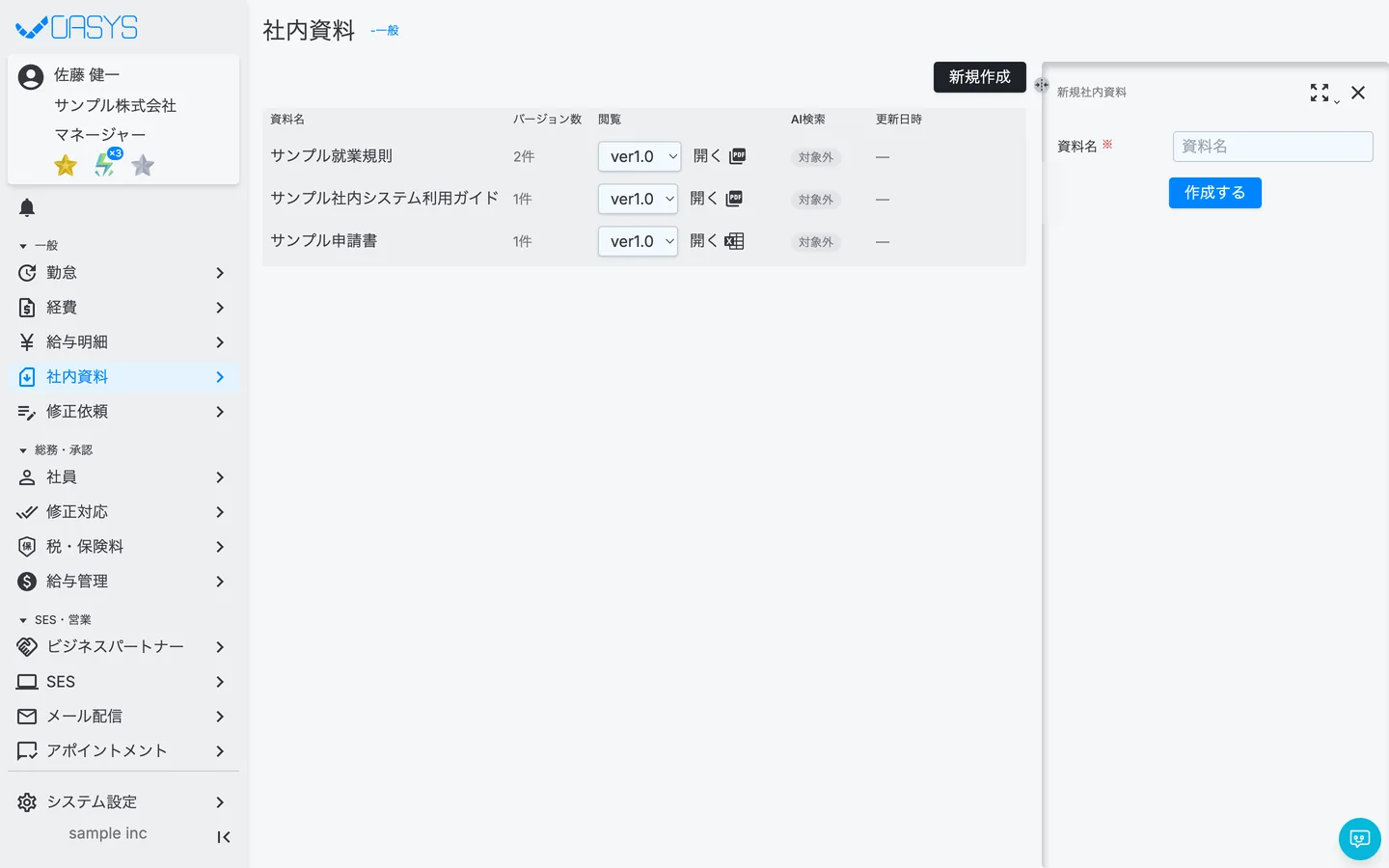The height and width of the screenshot is (868, 1389).
Task: Open アポイントメント menu
Action: tap(123, 751)
